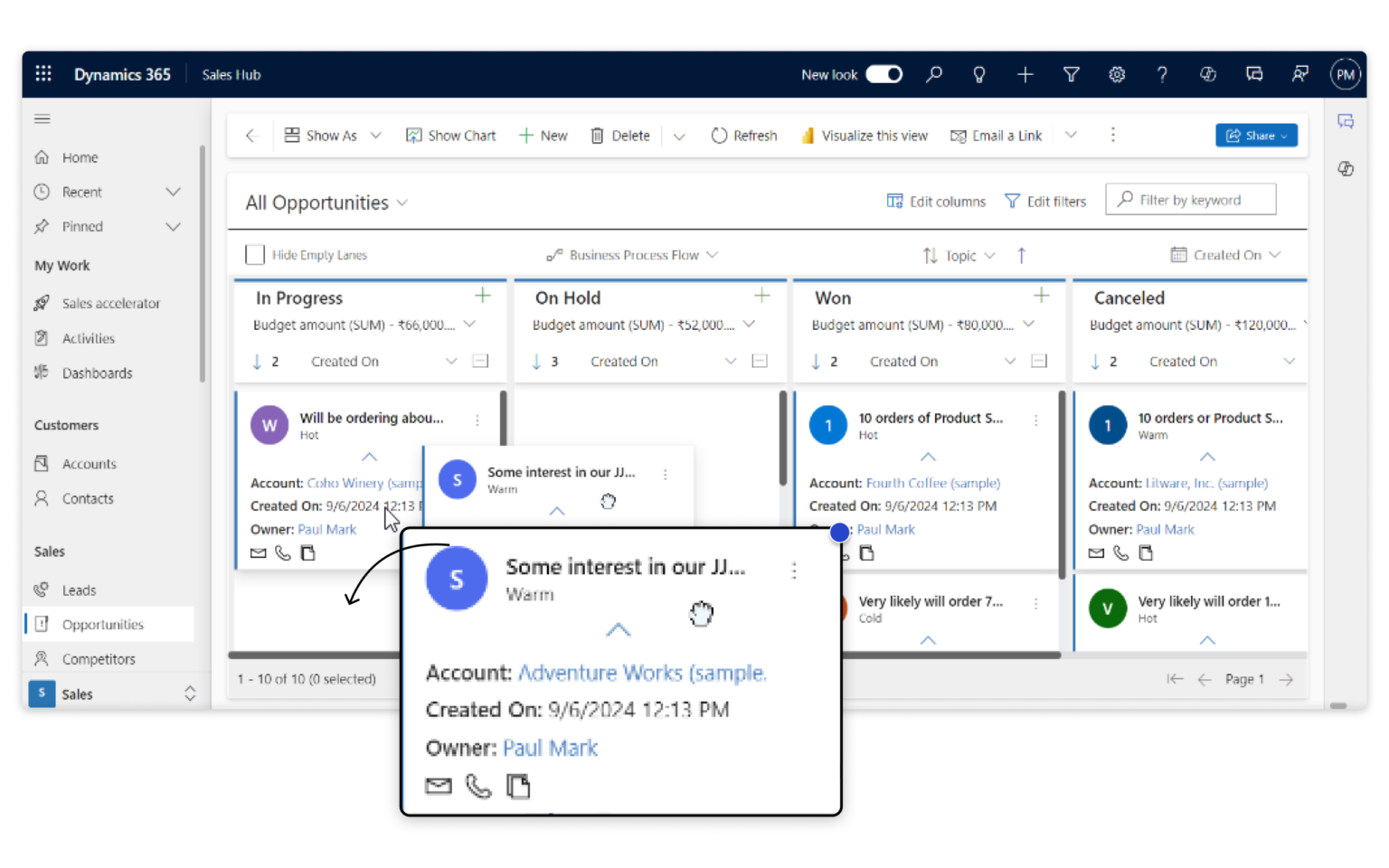Open the Show As dropdown arrow
Image resolution: width=1389 pixels, height=868 pixels.
tap(376, 136)
